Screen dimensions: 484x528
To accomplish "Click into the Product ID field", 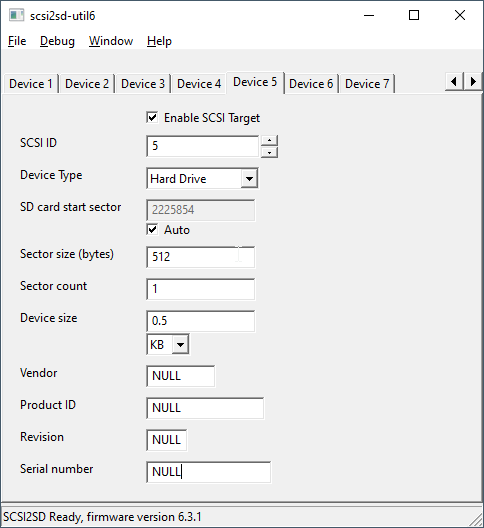I will click(x=205, y=408).
